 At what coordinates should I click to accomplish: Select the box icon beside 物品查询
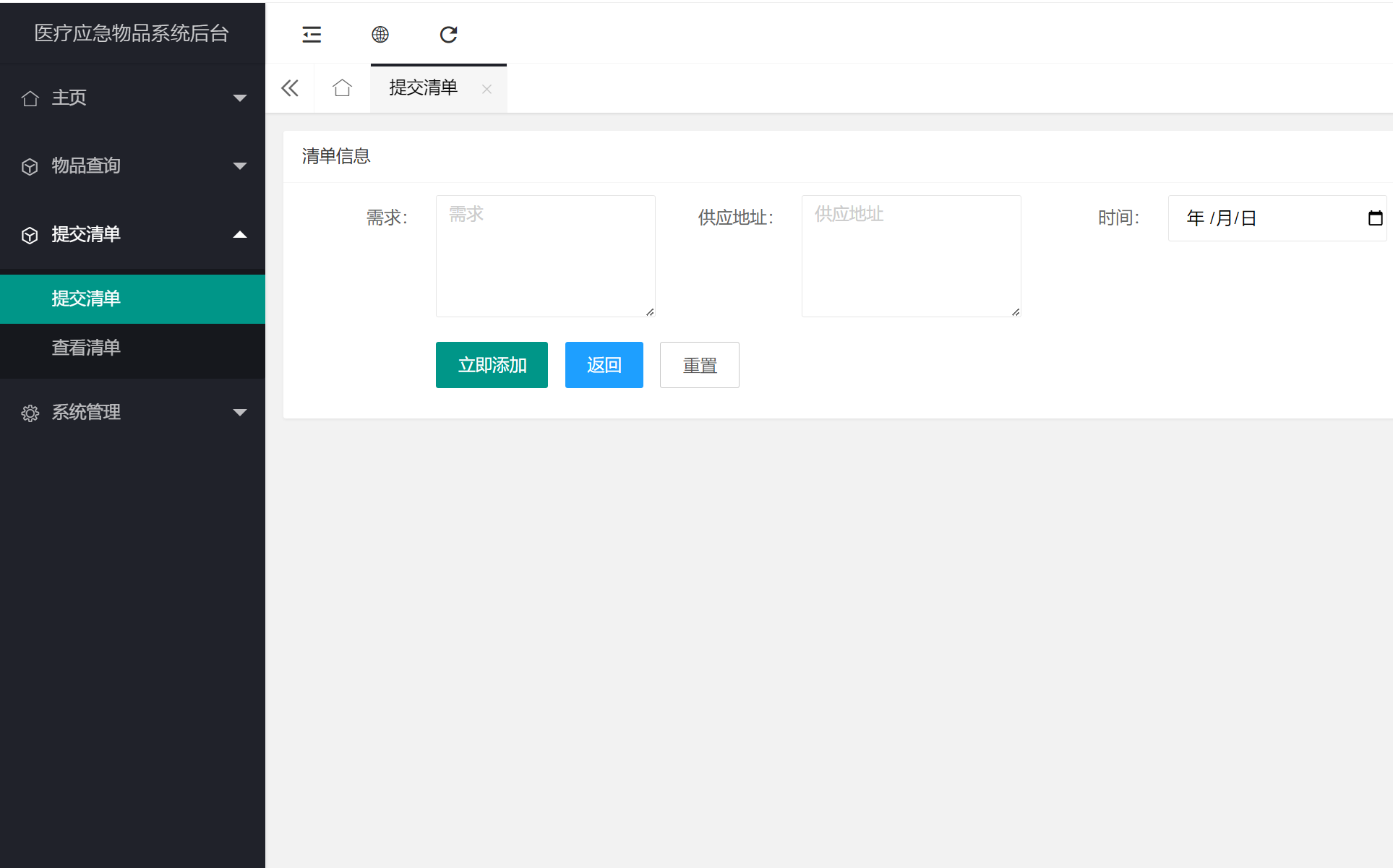click(x=30, y=166)
